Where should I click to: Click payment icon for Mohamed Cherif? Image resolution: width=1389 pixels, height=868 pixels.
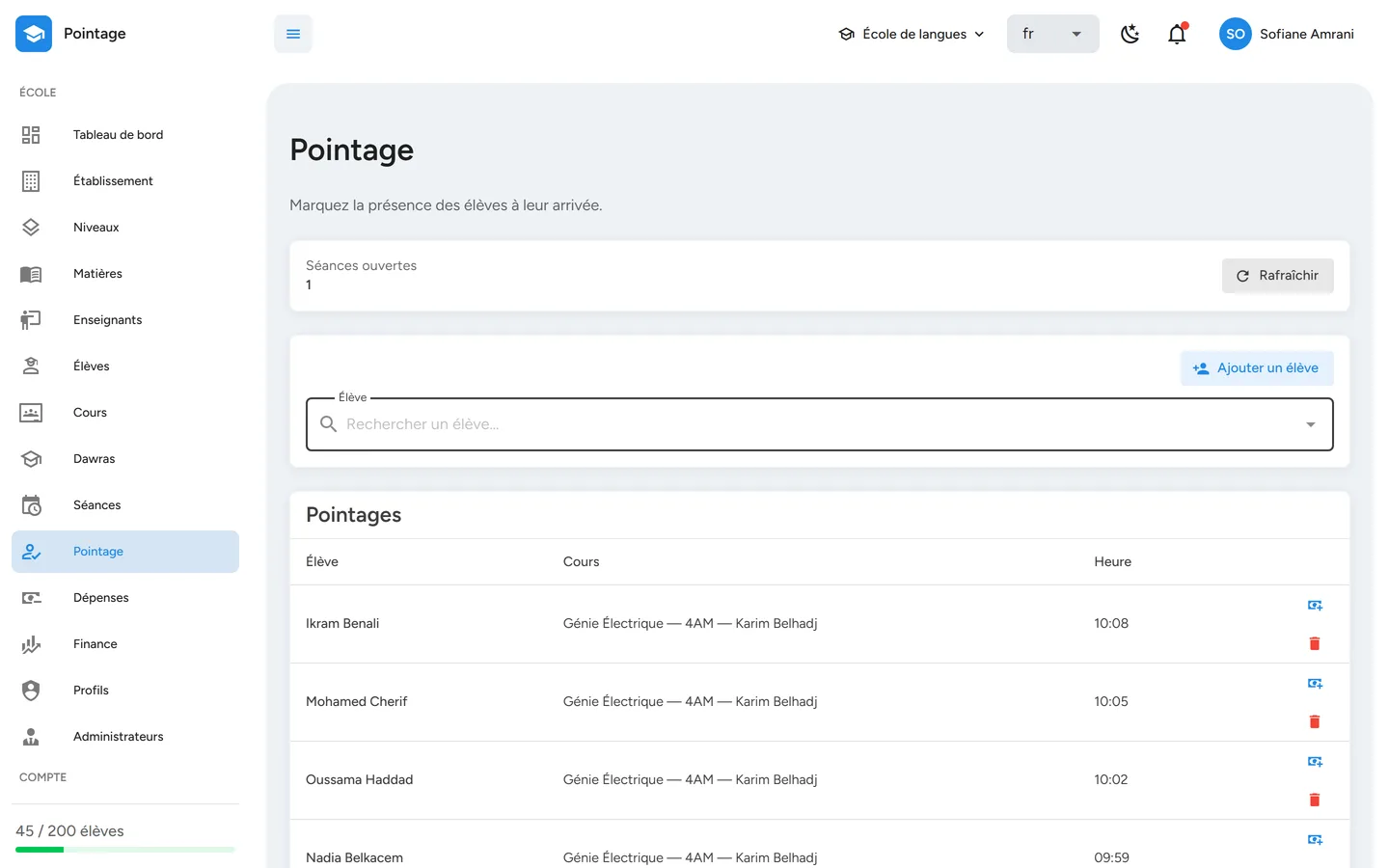(1315, 684)
